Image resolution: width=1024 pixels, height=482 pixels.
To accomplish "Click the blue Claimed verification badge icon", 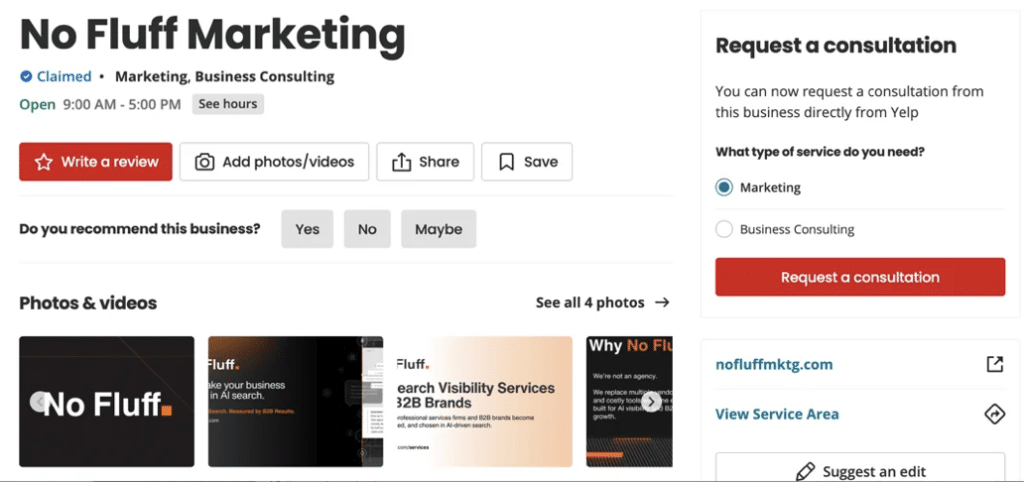I will point(26,77).
